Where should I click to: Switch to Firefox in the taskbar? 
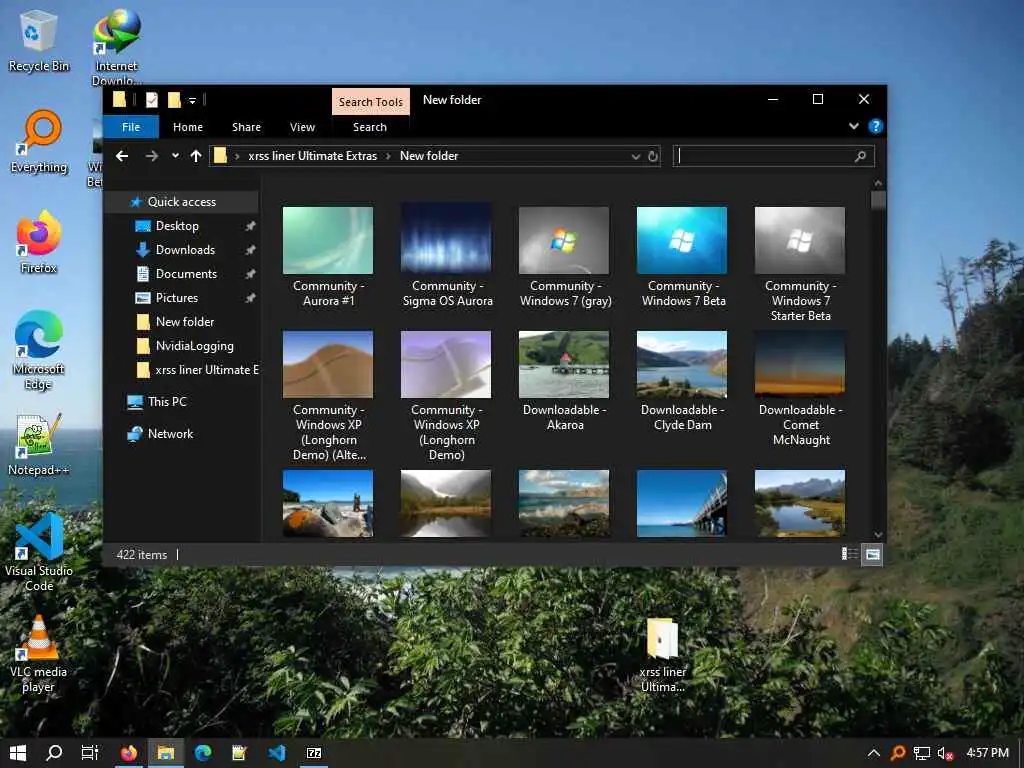129,753
